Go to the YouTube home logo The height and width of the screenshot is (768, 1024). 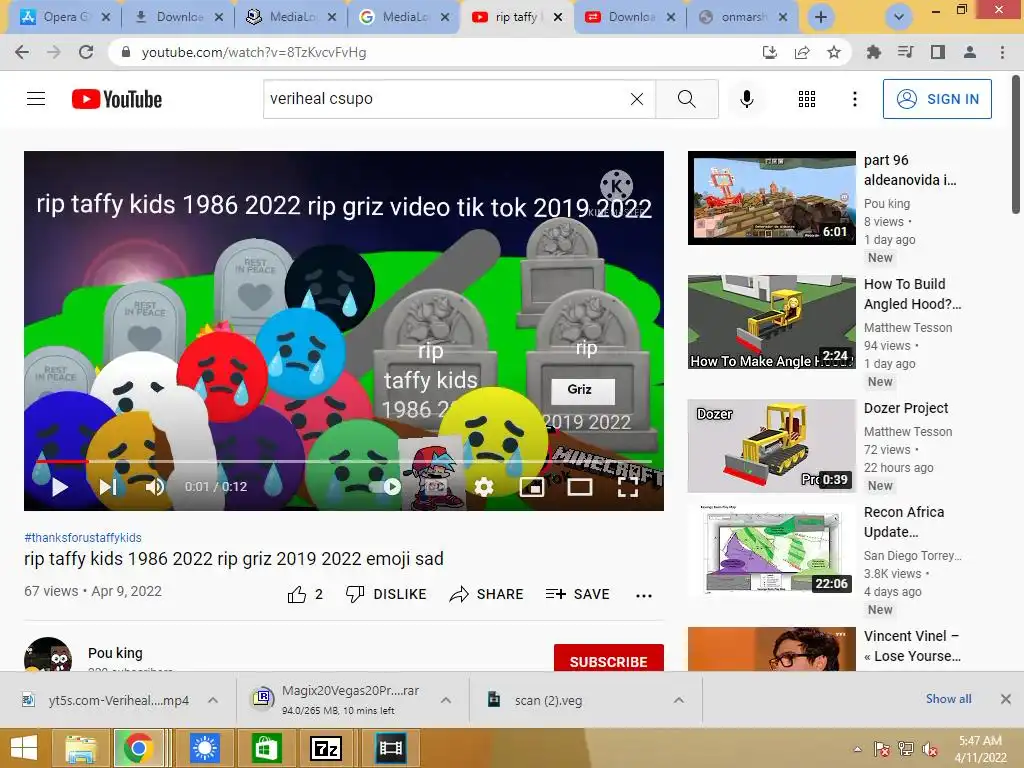tap(117, 99)
